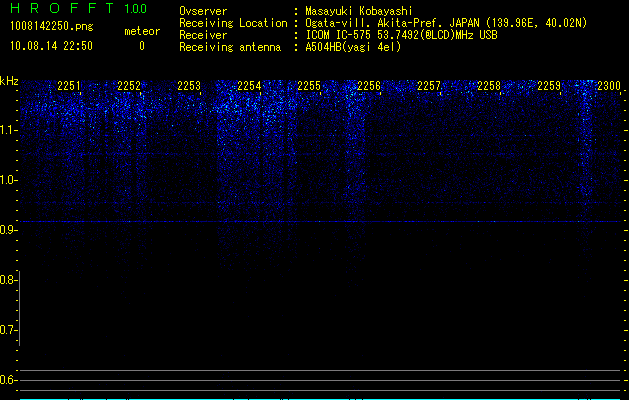Click the 0.8 kHz axis label
629x400 pixels.
coord(7,280)
